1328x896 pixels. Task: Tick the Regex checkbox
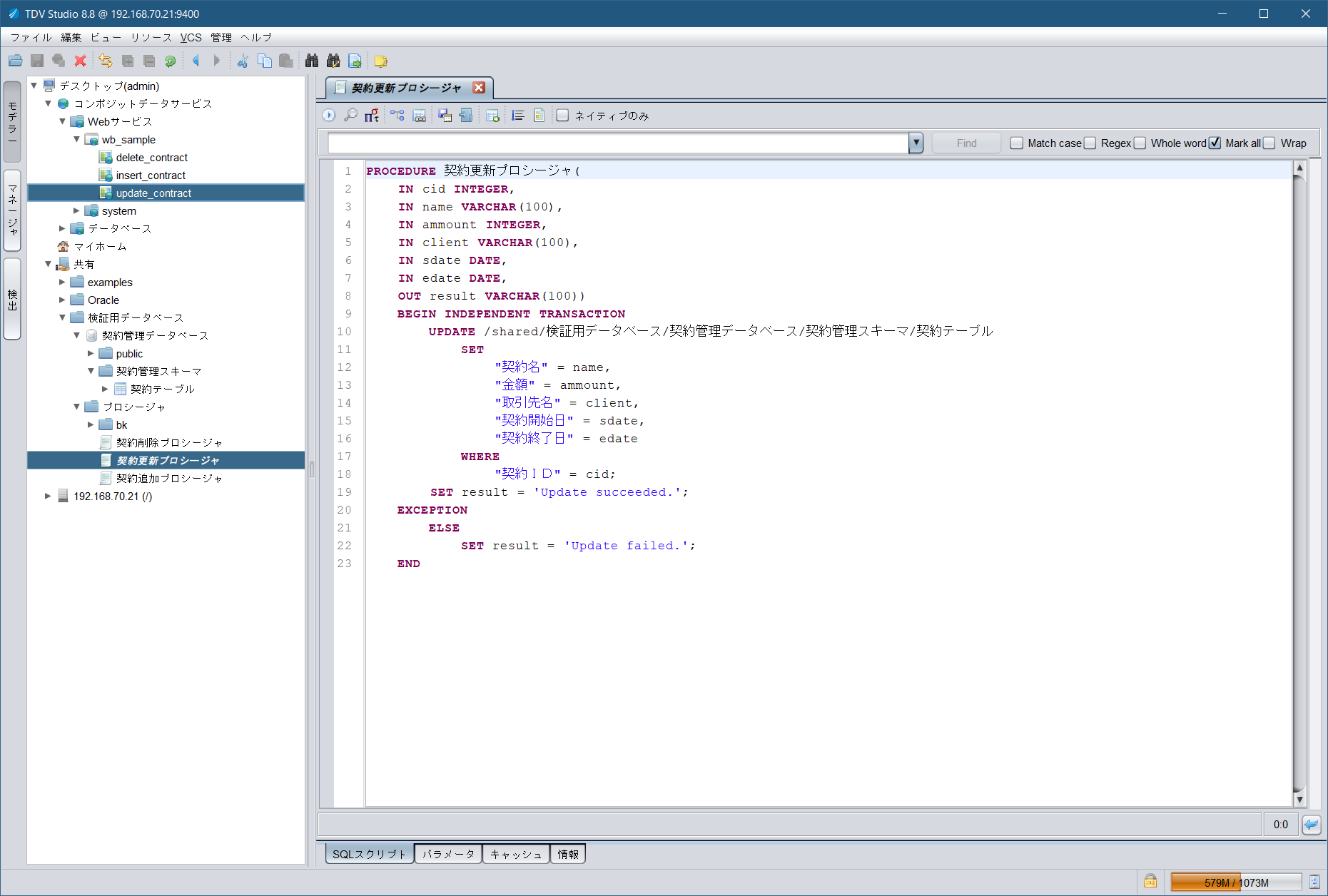(x=1090, y=143)
